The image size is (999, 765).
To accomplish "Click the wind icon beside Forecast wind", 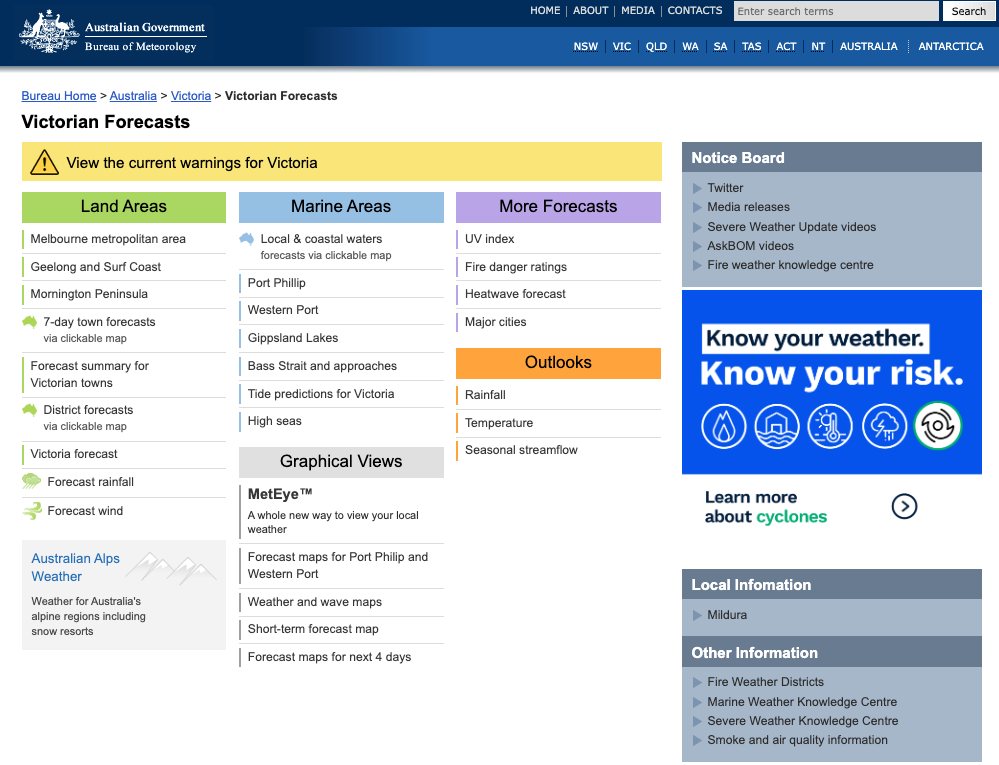I will pyautogui.click(x=31, y=510).
